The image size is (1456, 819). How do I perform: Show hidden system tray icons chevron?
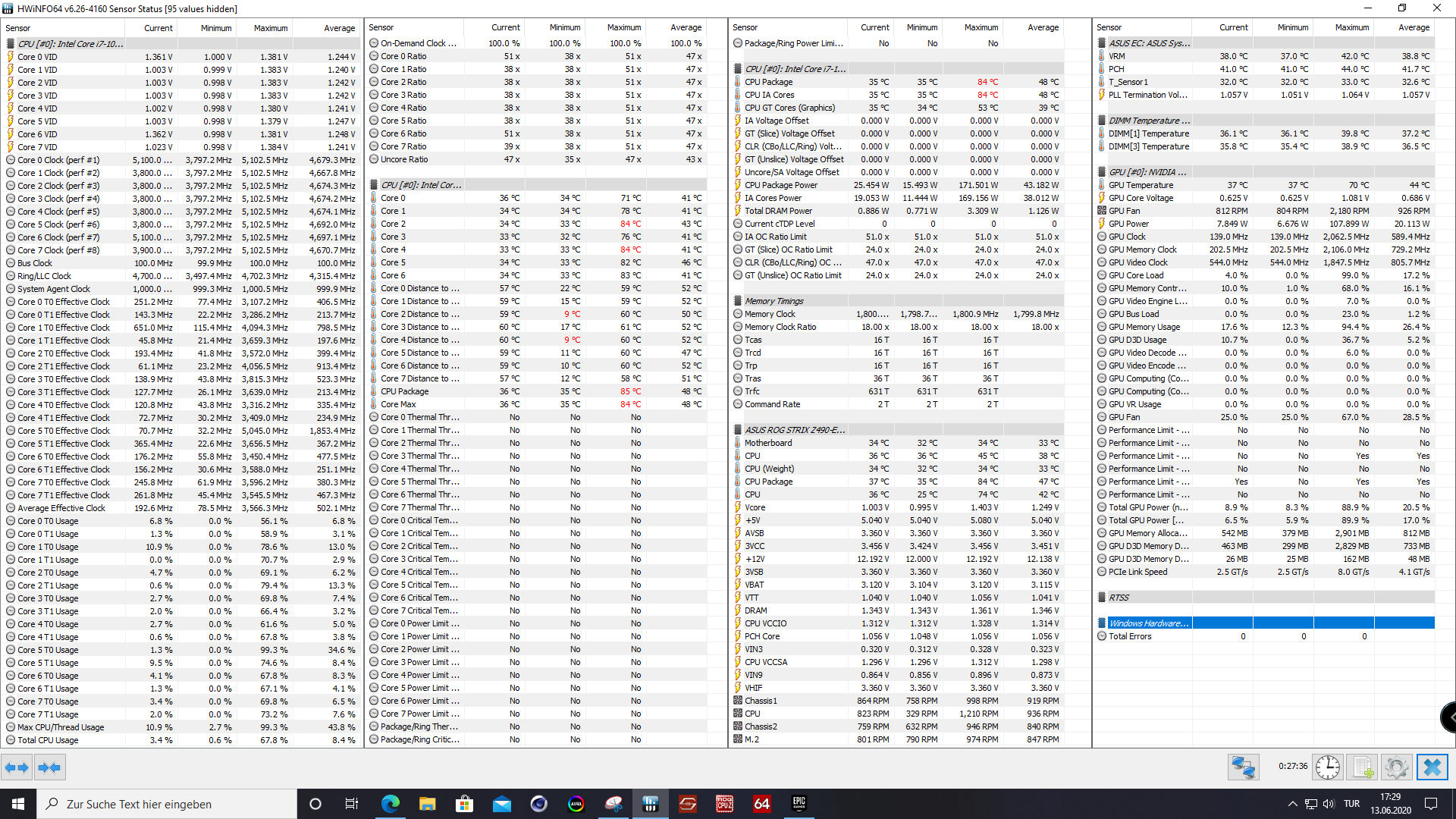(x=1292, y=804)
